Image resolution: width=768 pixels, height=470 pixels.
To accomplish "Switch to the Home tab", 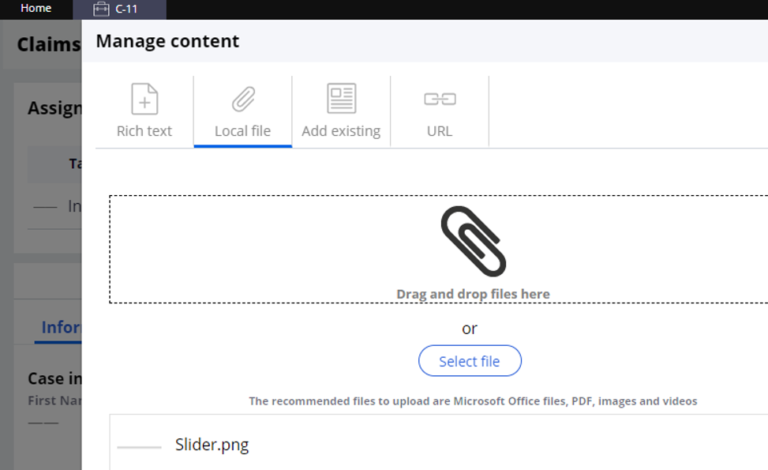I will pos(36,8).
